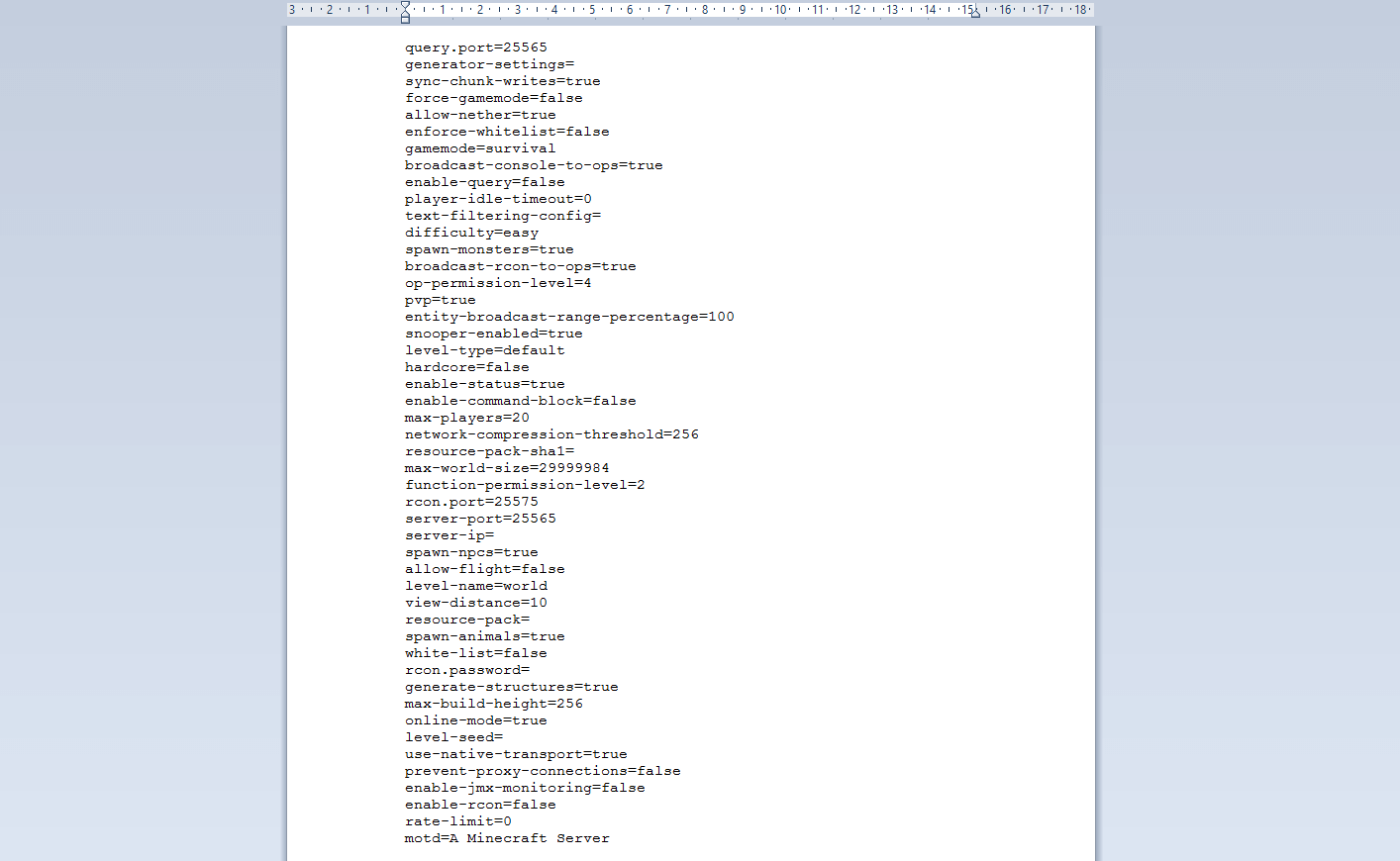The height and width of the screenshot is (861, 1400).
Task: Click the line 'prevent-proxy-connections=false'
Action: click(543, 771)
